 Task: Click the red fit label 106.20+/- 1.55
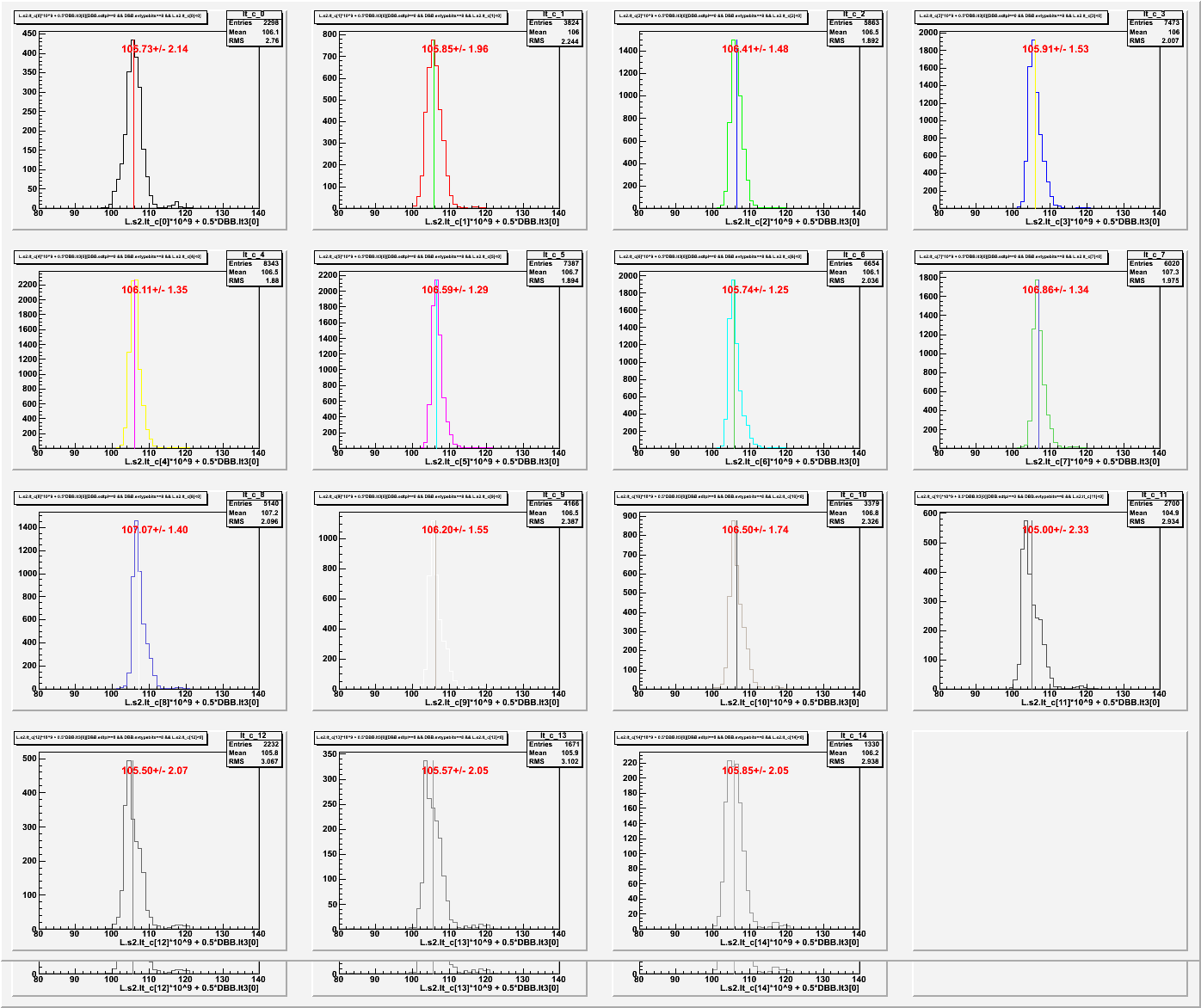coord(455,530)
